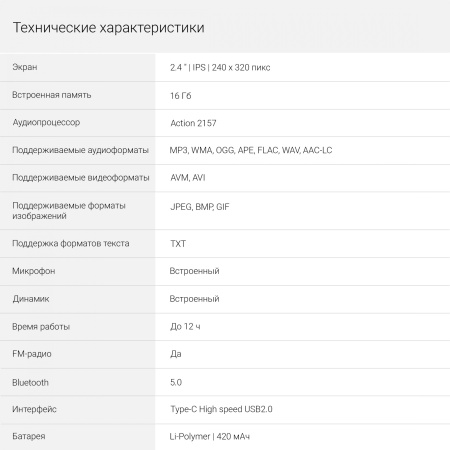This screenshot has height=450, width=450.
Task: Select the До 12 ч working time value
Action: (185, 326)
